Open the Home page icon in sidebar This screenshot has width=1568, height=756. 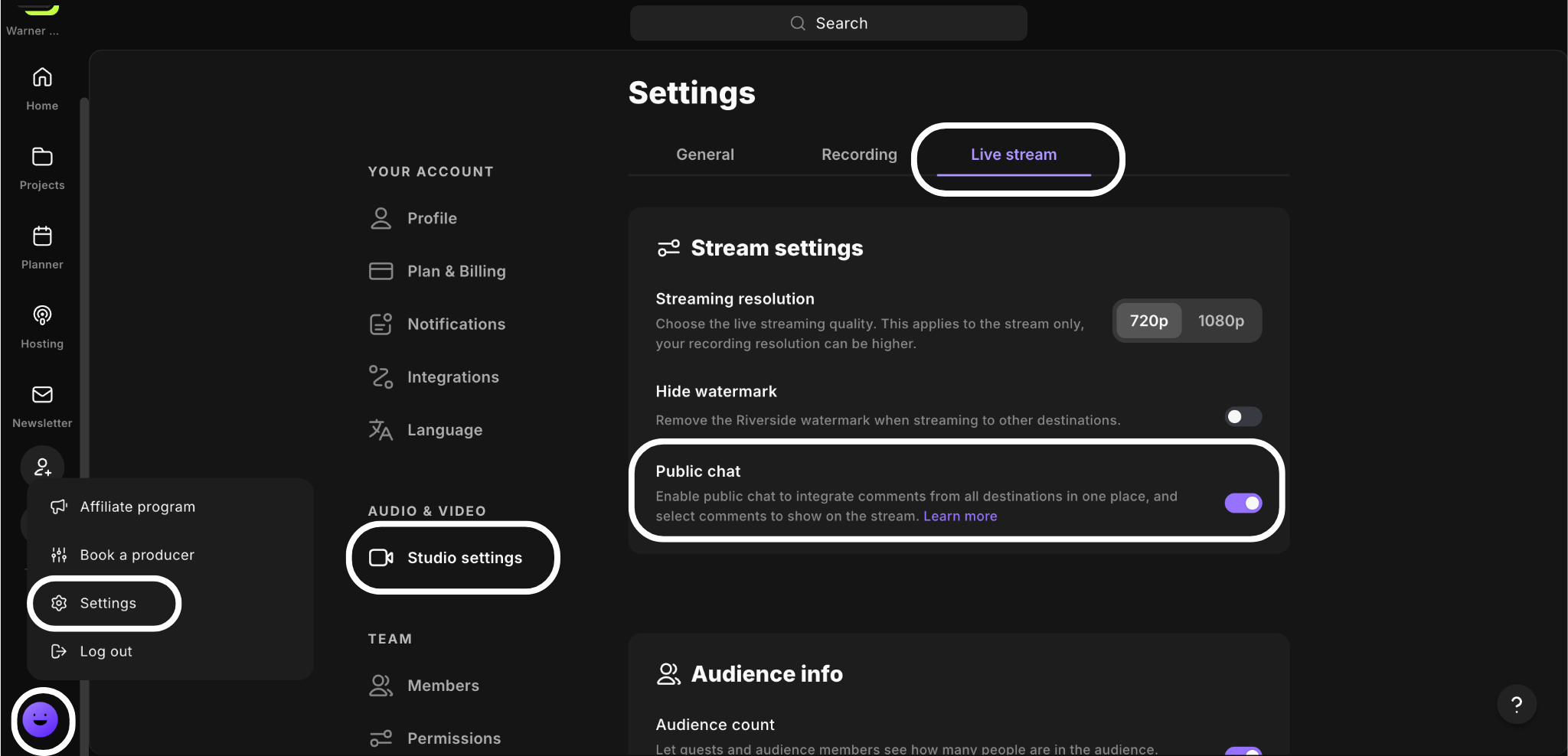pos(42,77)
